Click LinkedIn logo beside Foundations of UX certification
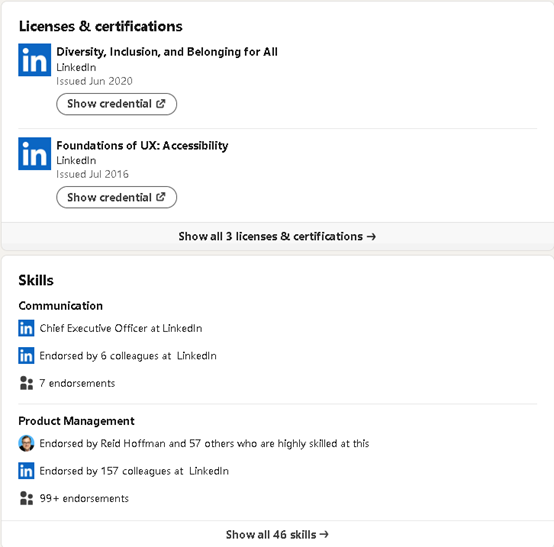554x547 pixels. pyautogui.click(x=34, y=153)
